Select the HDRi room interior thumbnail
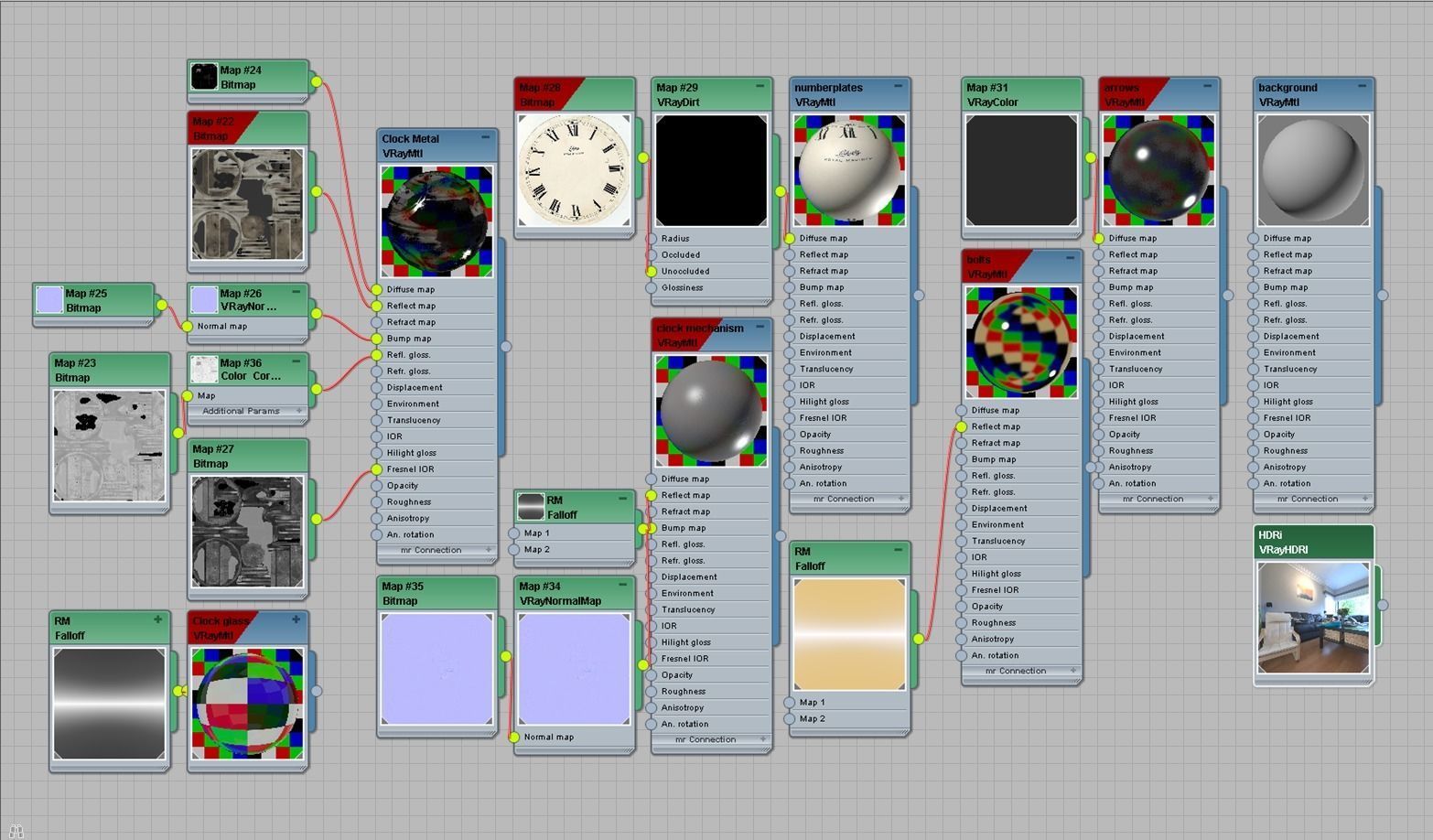The image size is (1433, 840). (1313, 618)
